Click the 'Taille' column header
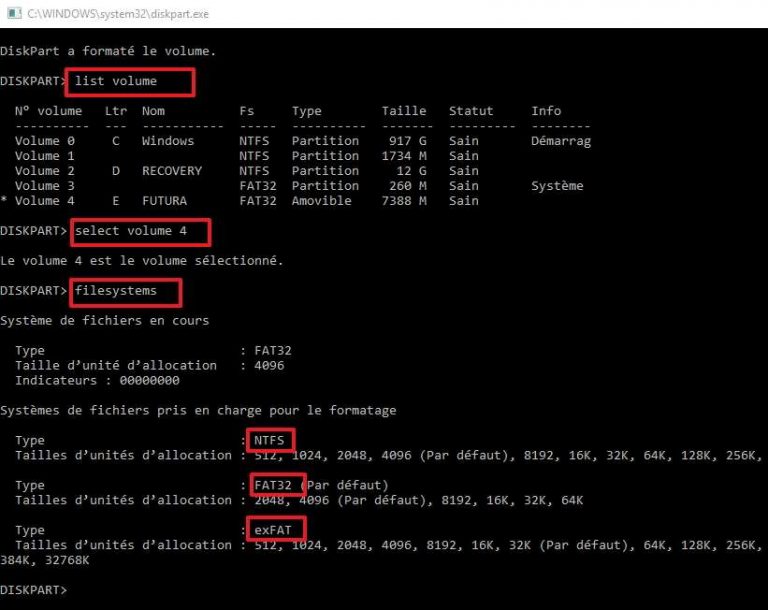The image size is (768, 610). (403, 111)
